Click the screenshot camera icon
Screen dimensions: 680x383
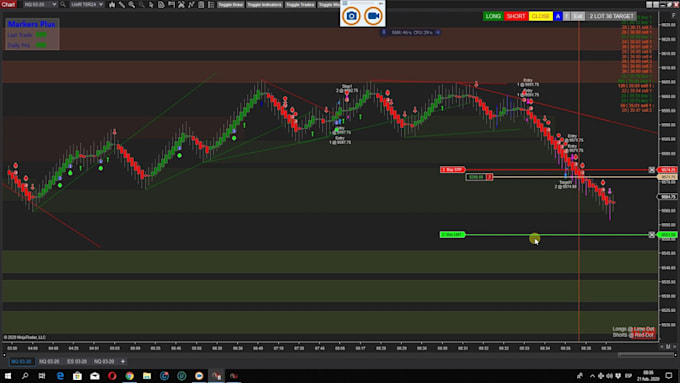[351, 16]
